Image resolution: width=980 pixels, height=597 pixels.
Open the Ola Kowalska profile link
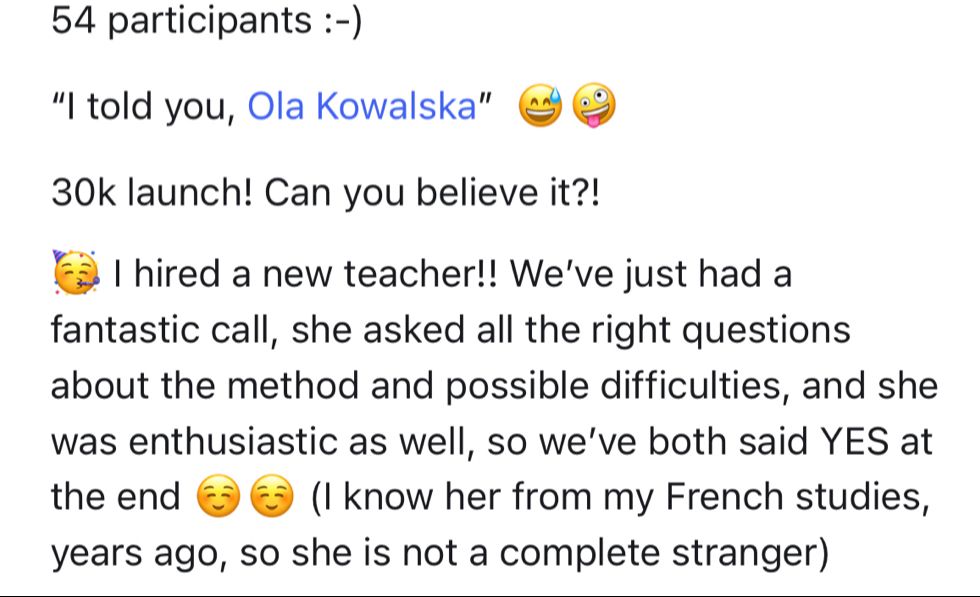click(x=362, y=106)
